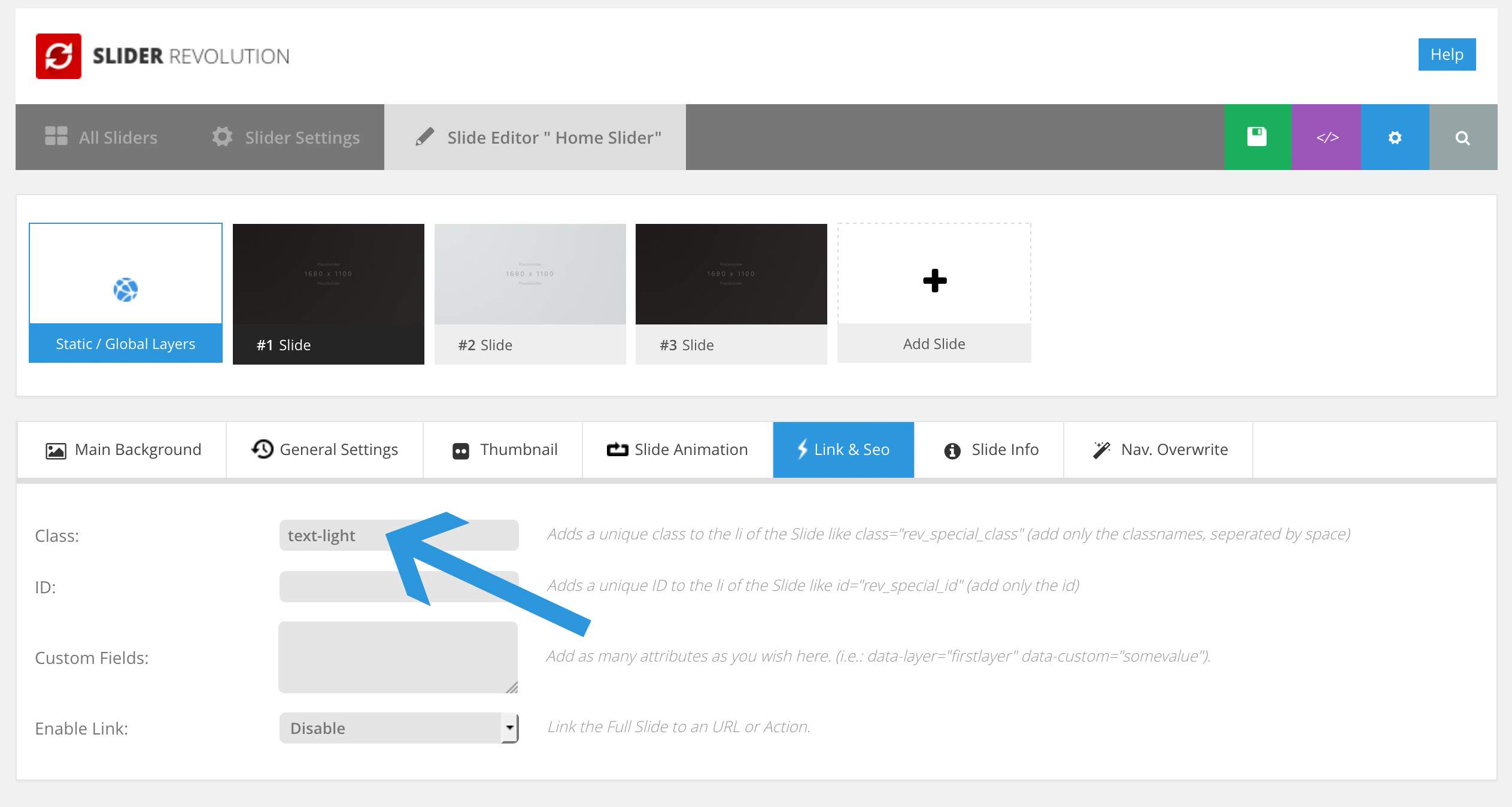Click "Link the Full Slide to an URL" hint
The width and height of the screenshot is (1512, 807).
tap(679, 727)
